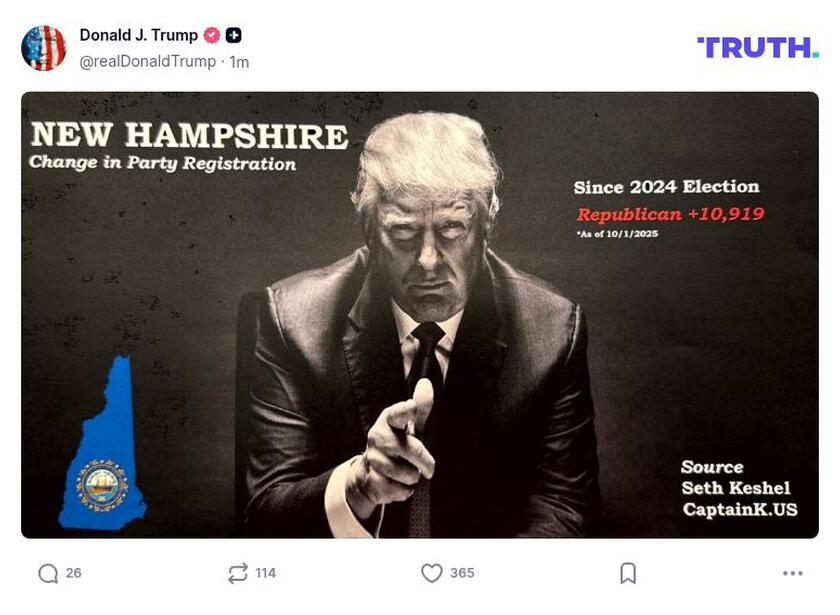Viewport: 840px width, 615px height.
Task: Click the red verified checkmark badge
Action: (x=212, y=35)
